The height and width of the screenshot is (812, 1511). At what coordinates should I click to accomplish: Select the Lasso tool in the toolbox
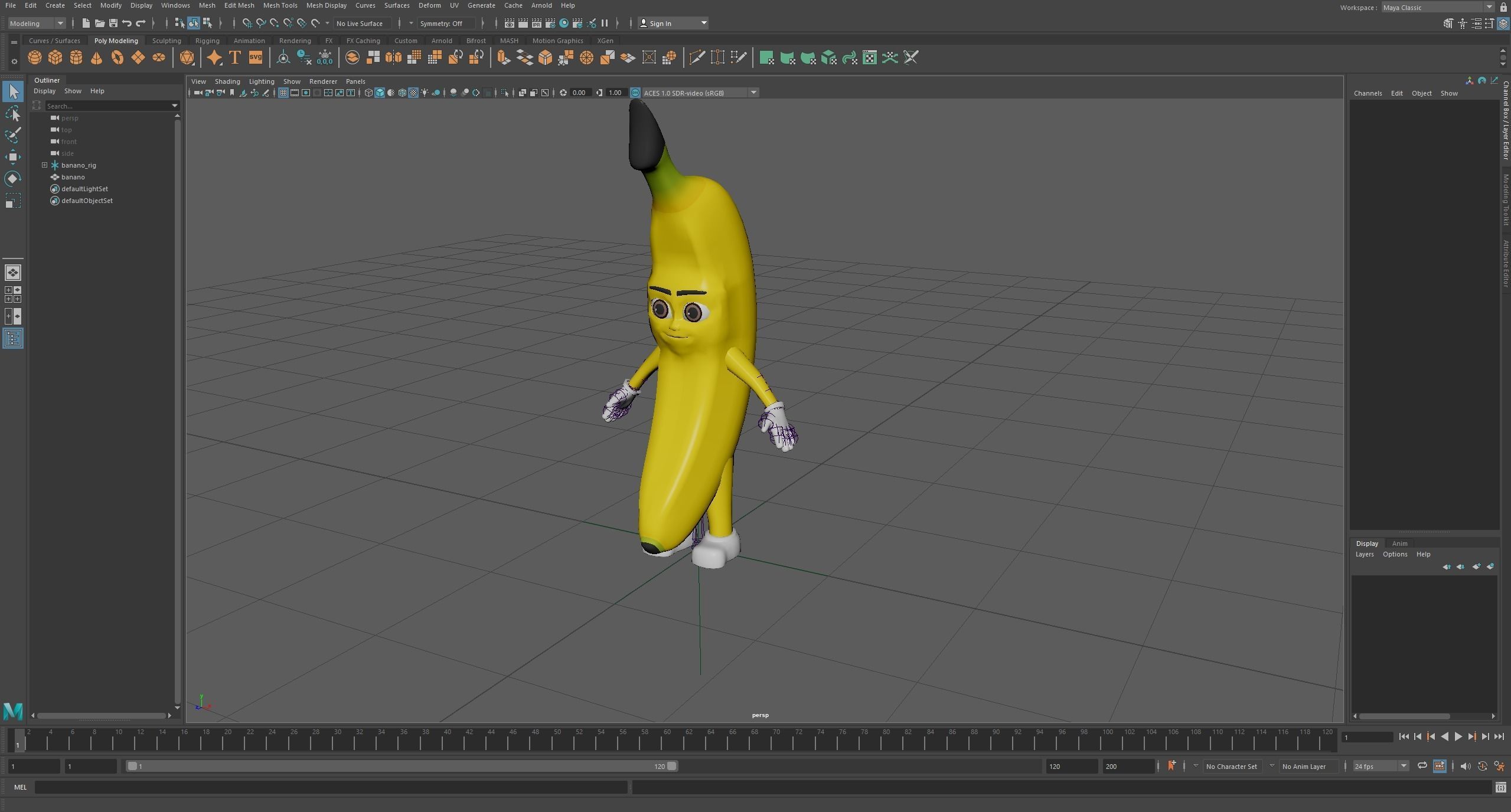13,113
